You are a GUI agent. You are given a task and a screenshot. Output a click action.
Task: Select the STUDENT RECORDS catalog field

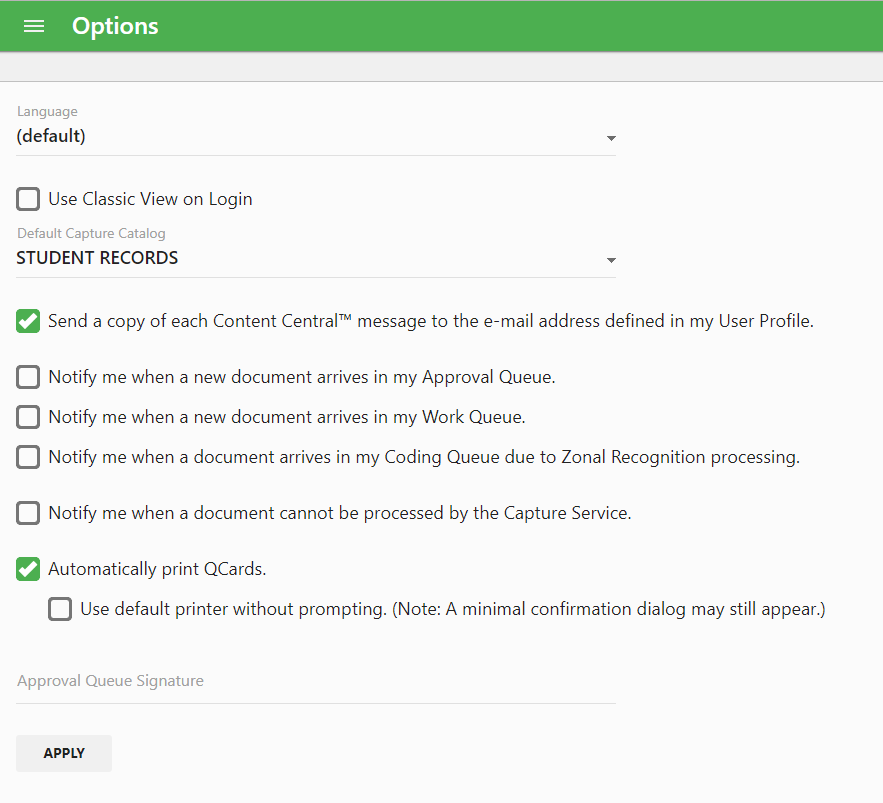(x=316, y=258)
